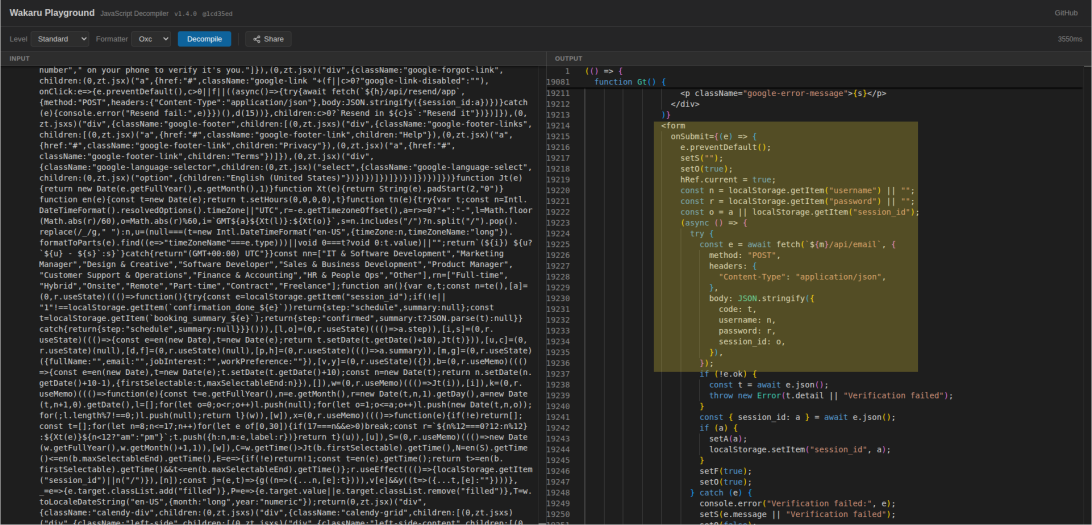Viewport: 1092px width, 525px height.
Task: Open the Formatter dropdown set to Oxc
Action: [x=151, y=39]
